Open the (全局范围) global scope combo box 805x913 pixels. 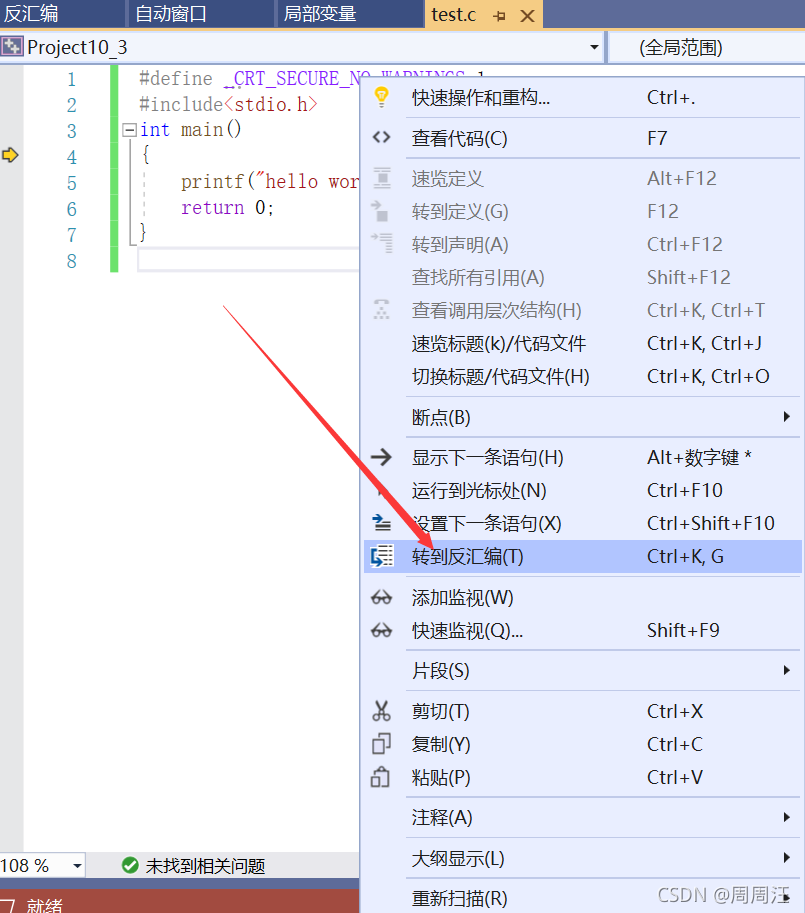pyautogui.click(x=707, y=47)
